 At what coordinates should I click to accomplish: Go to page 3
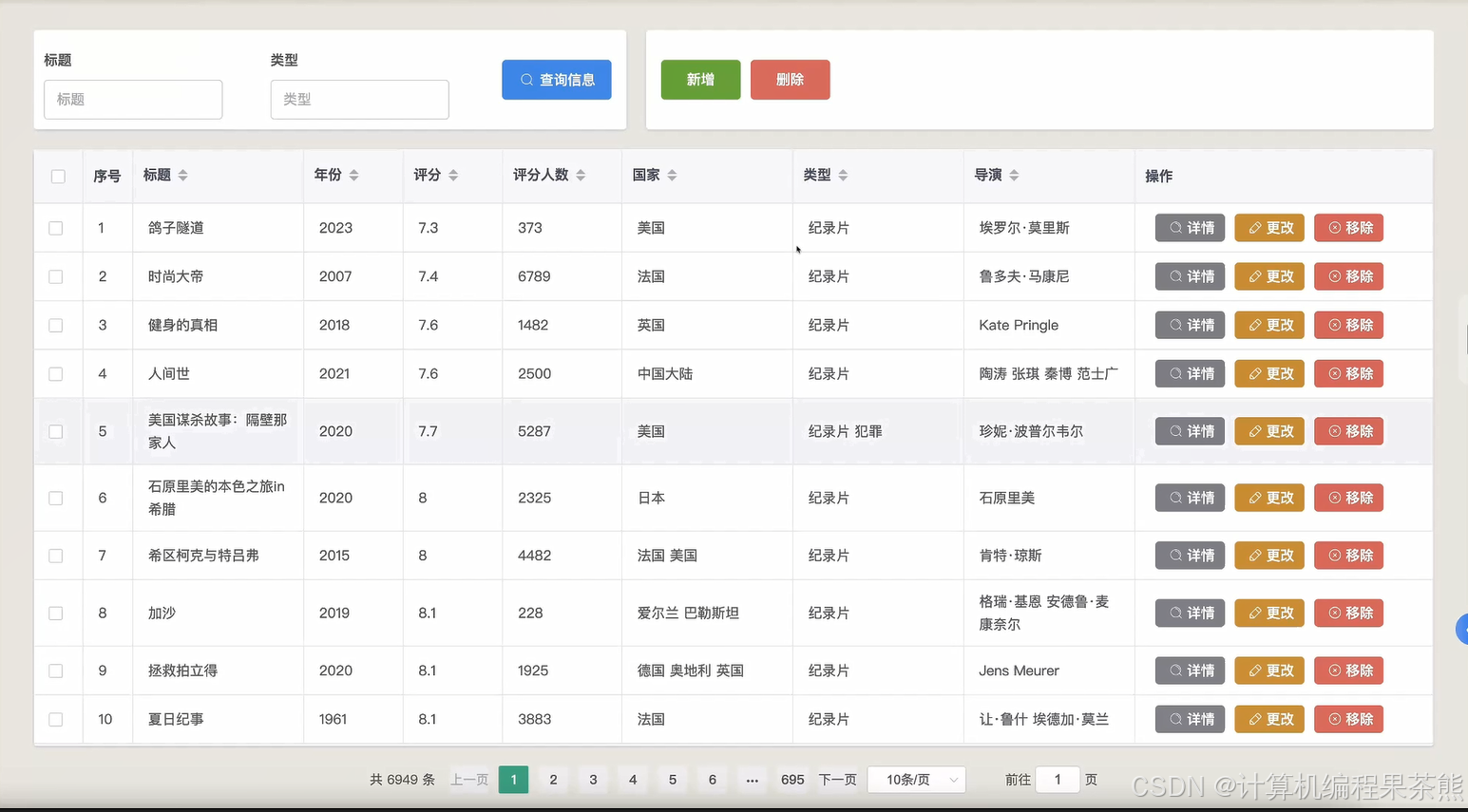coord(593,780)
